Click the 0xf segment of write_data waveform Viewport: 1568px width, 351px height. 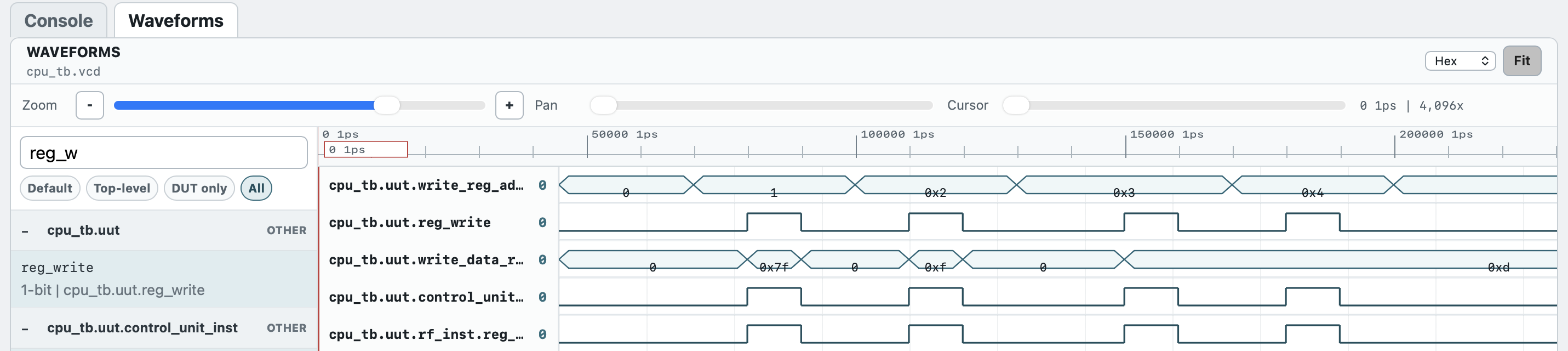coord(936,259)
